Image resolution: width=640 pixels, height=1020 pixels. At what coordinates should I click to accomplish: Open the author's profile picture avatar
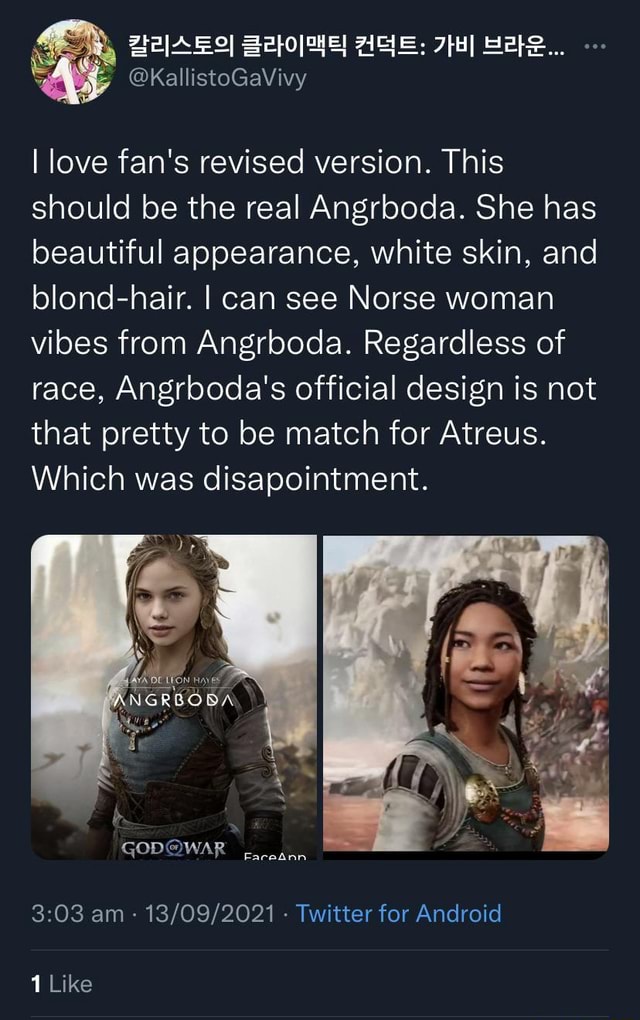pyautogui.click(x=73, y=62)
